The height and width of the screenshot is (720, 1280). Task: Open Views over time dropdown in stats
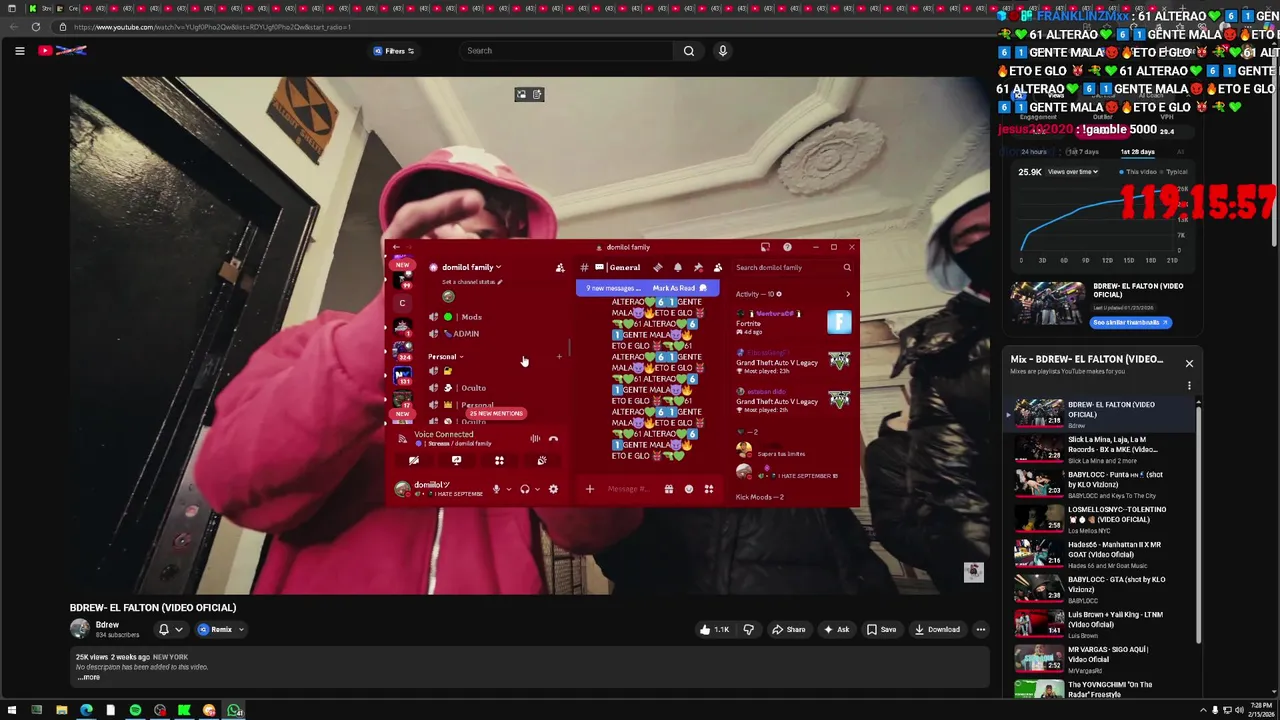click(1072, 172)
